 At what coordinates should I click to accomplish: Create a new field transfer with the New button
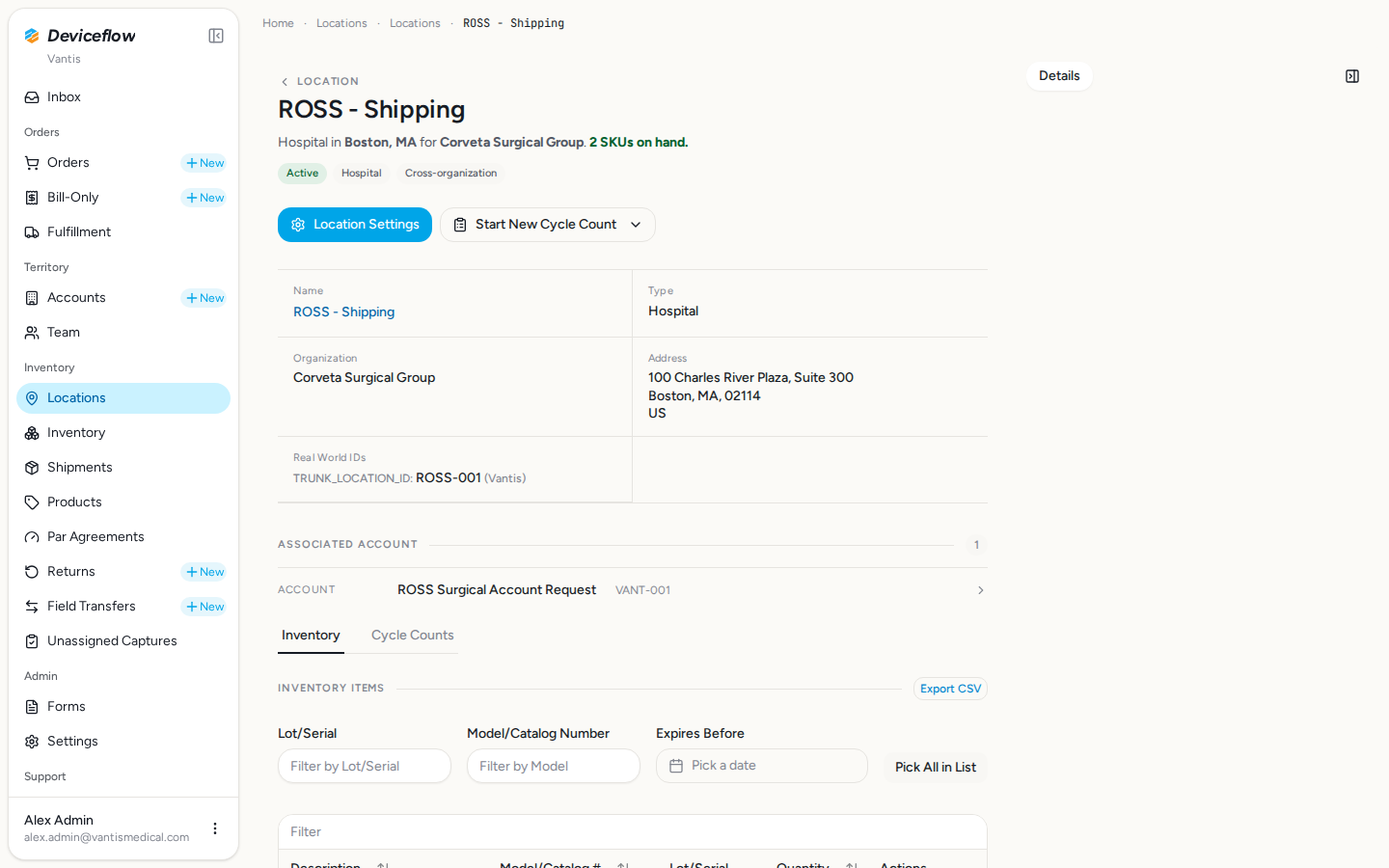pyautogui.click(x=204, y=607)
